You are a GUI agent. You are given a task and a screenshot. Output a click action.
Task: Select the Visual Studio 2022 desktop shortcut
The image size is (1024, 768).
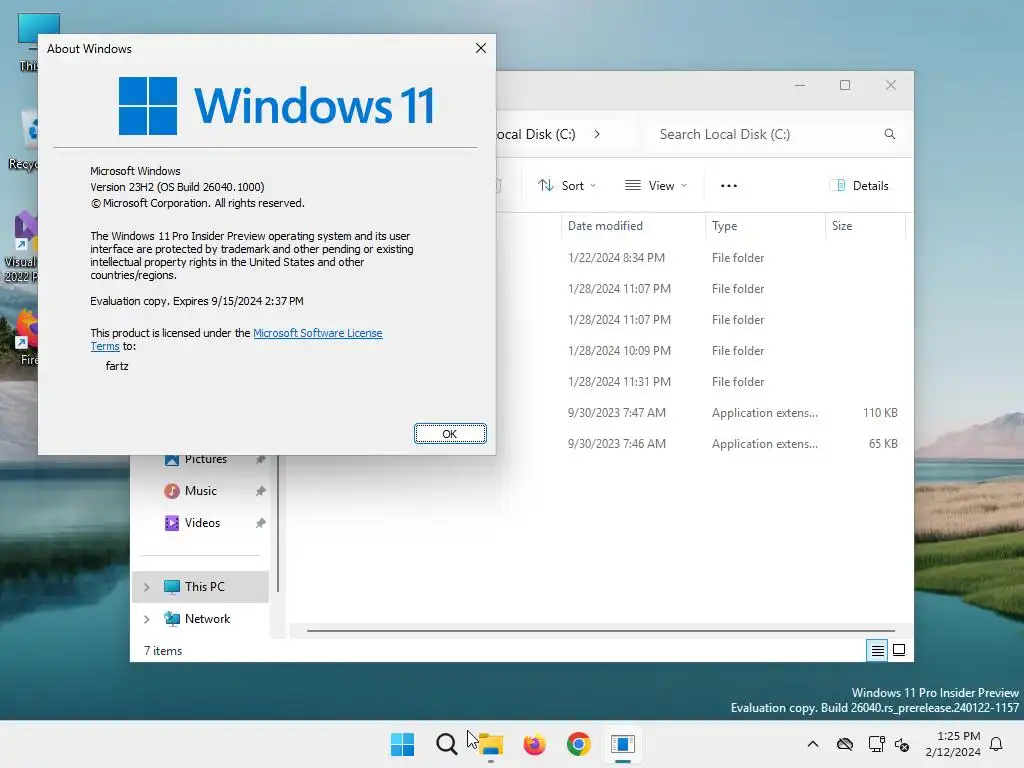(x=22, y=247)
